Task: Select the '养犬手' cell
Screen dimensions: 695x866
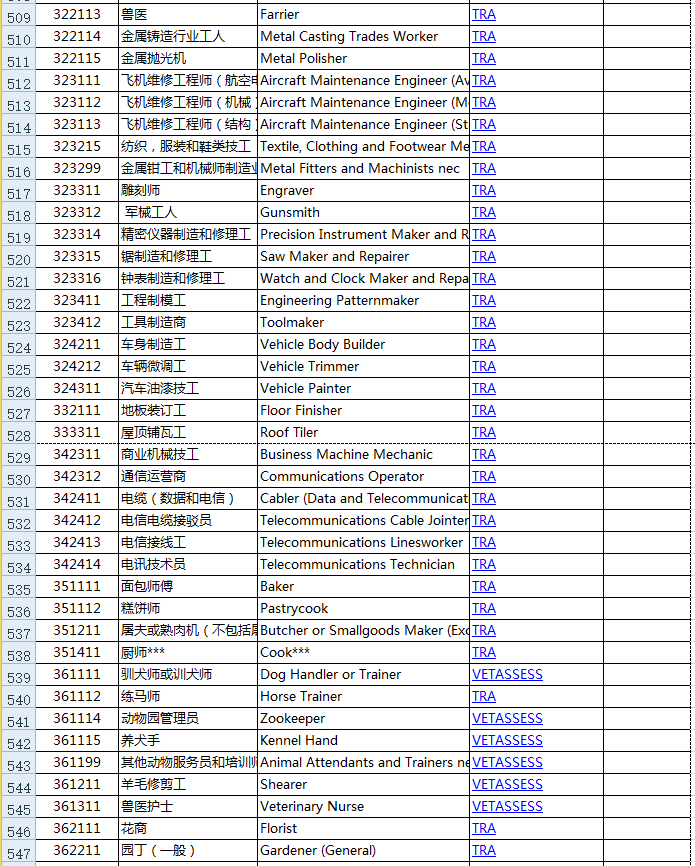Action: 188,741
